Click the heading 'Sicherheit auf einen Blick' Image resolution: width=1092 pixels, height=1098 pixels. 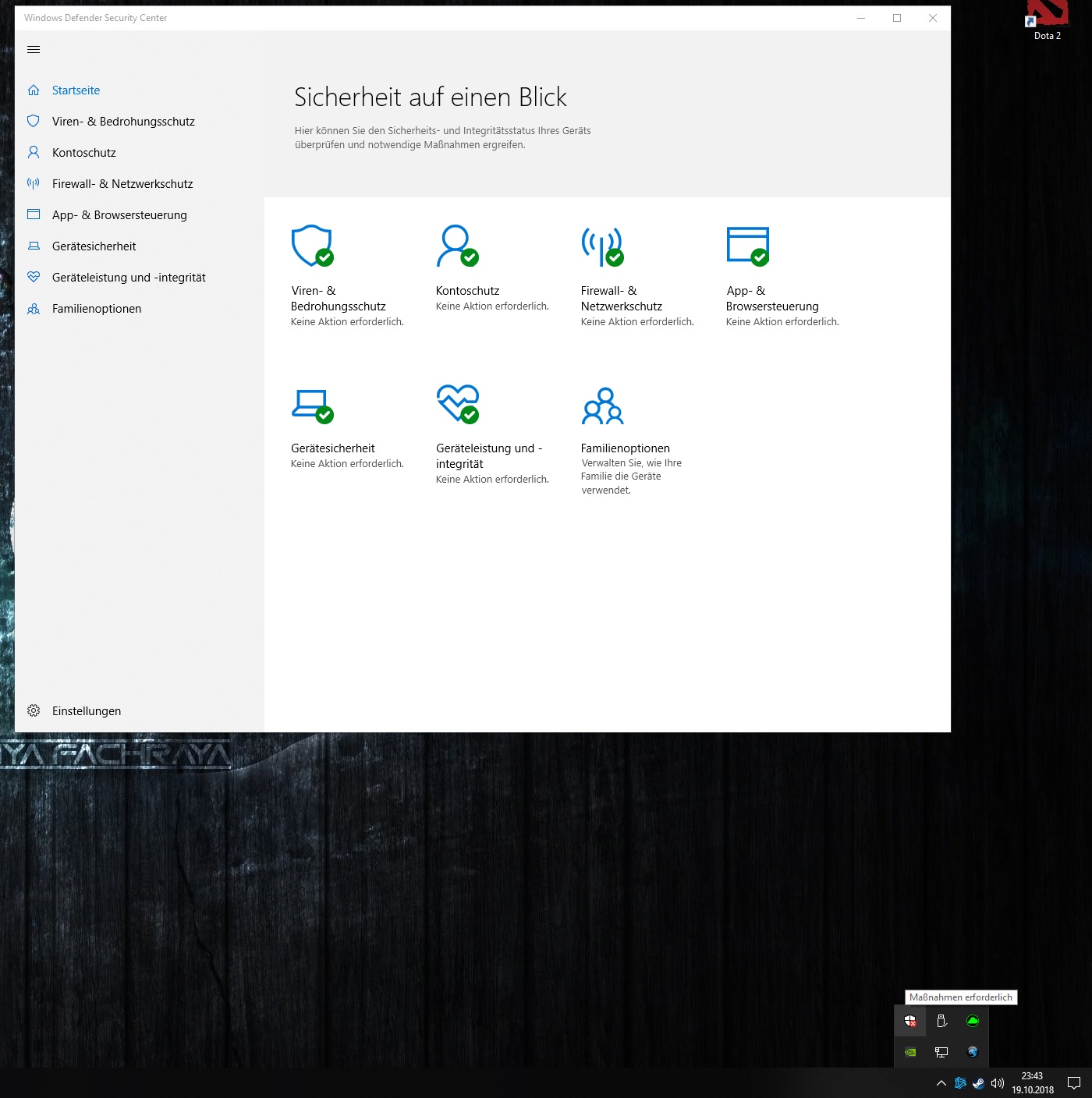(x=431, y=97)
